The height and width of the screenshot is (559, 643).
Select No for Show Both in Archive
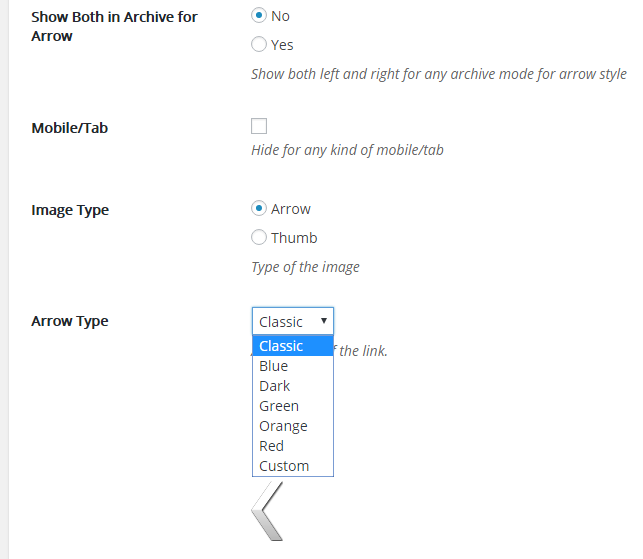pyautogui.click(x=259, y=16)
